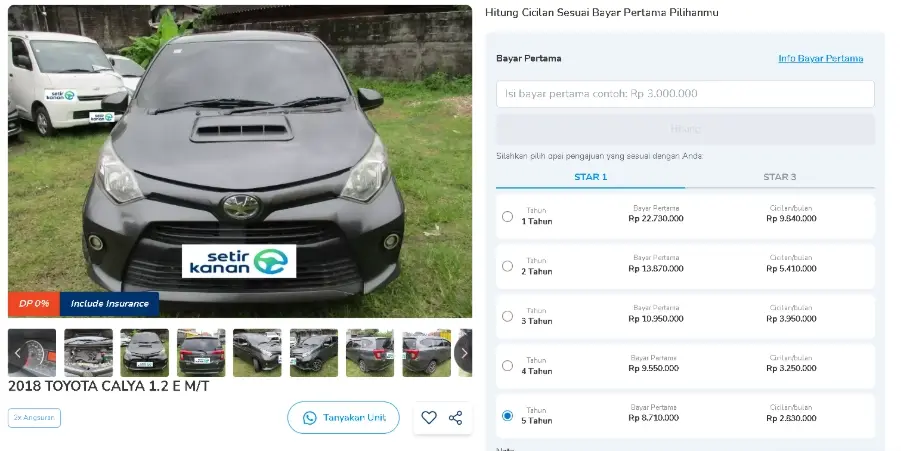Click the main car photo

click(240, 160)
